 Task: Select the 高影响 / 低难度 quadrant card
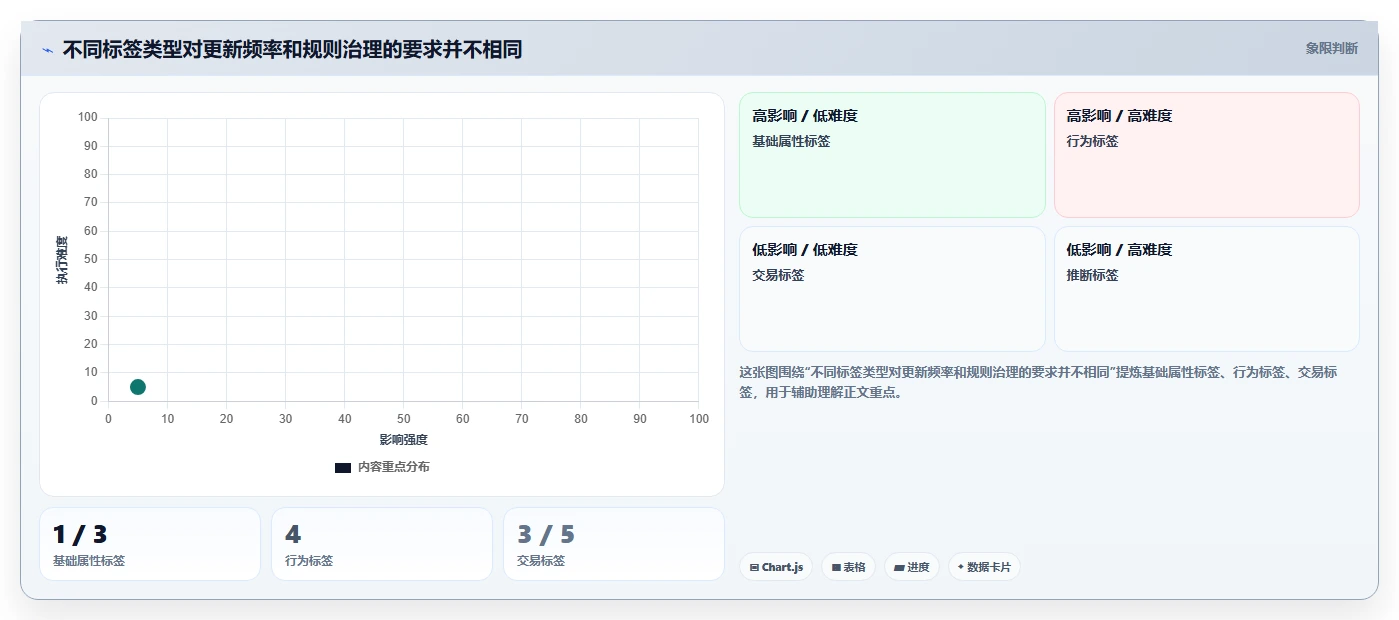(x=892, y=155)
